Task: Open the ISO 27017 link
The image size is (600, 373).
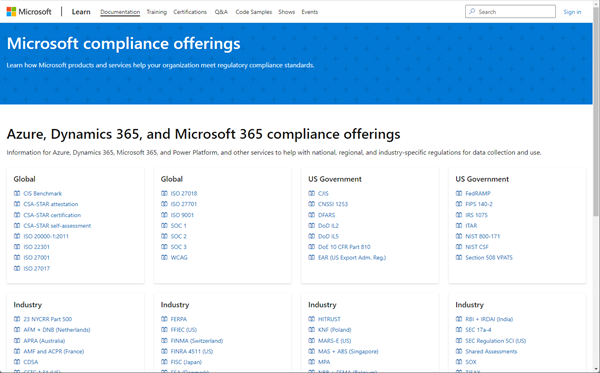Action: pyautogui.click(x=36, y=269)
